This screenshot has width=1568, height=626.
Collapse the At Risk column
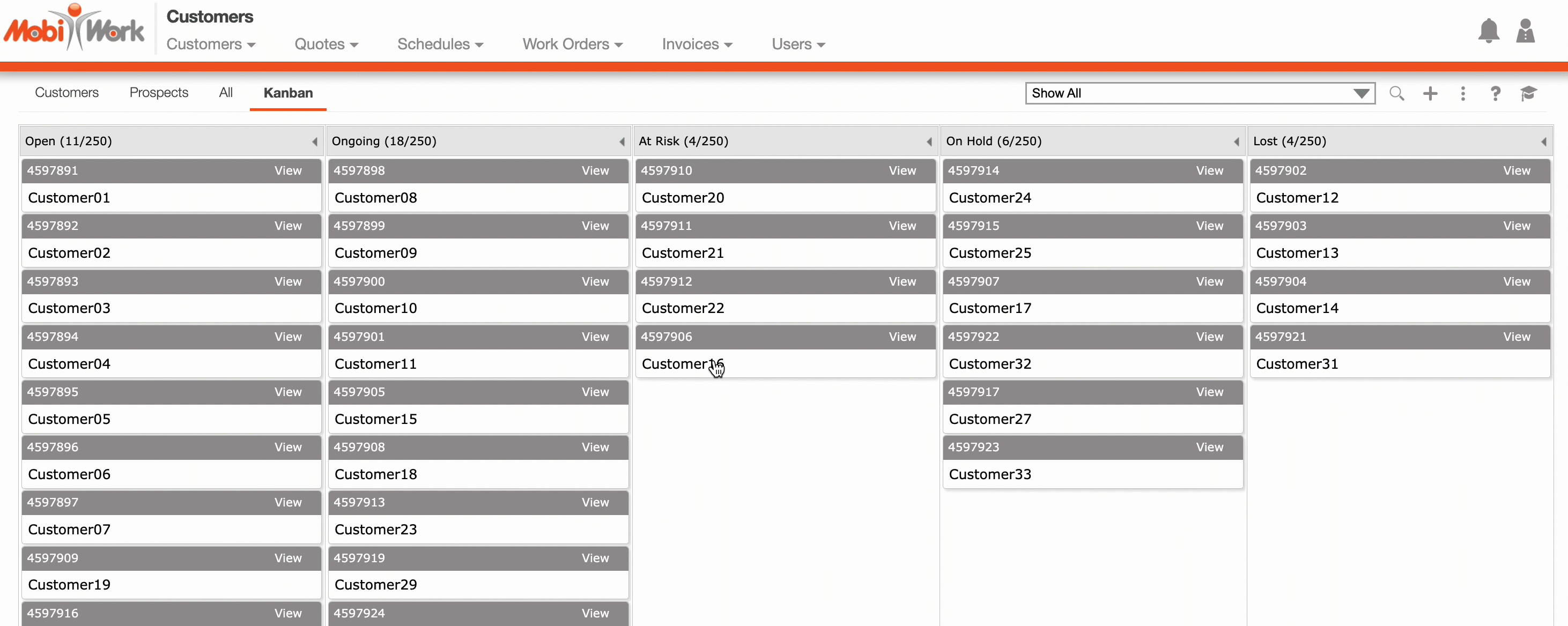click(x=929, y=141)
